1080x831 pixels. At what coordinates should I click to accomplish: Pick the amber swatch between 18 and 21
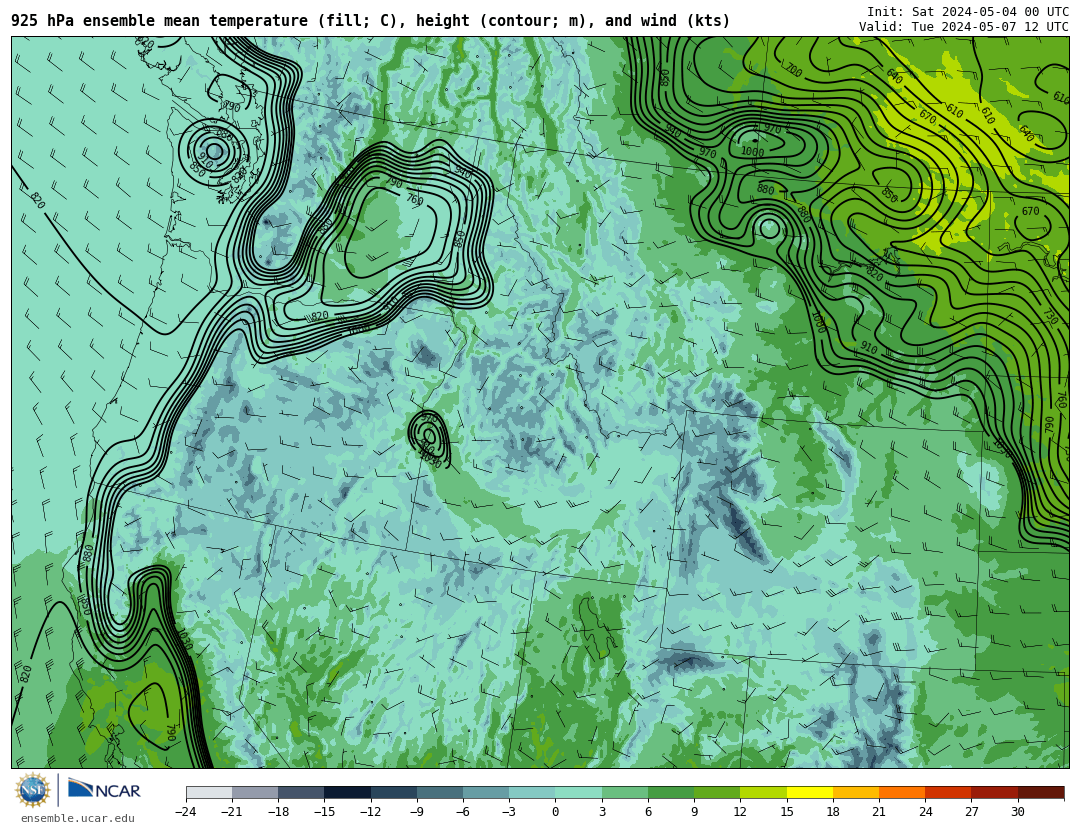pos(855,792)
